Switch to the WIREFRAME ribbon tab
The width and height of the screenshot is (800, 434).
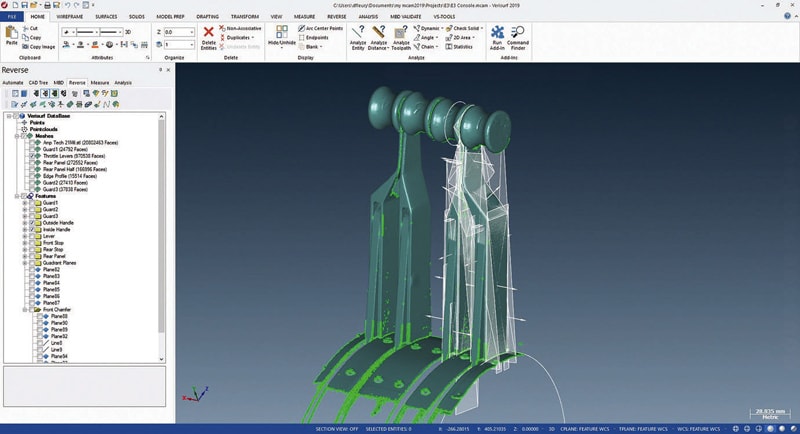click(70, 16)
